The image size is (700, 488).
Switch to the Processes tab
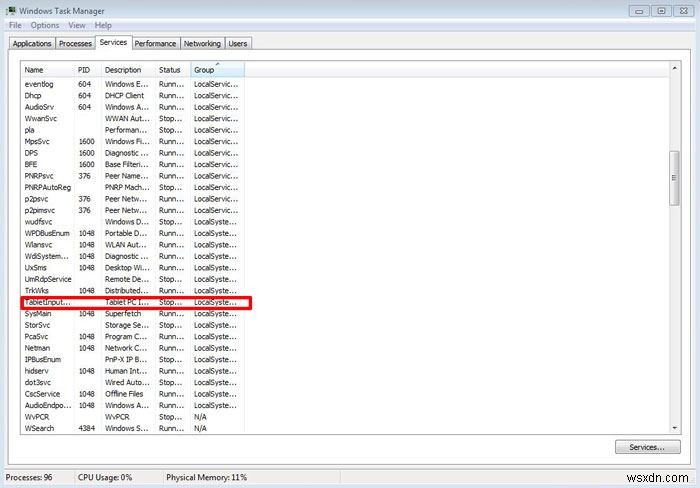(75, 44)
